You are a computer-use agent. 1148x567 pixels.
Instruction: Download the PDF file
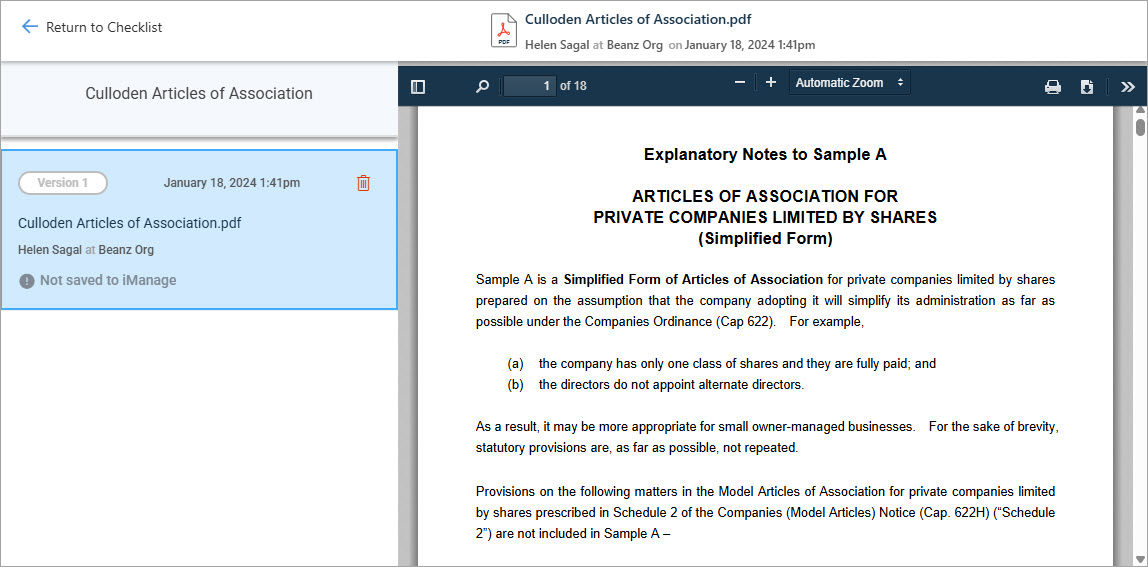[1087, 87]
